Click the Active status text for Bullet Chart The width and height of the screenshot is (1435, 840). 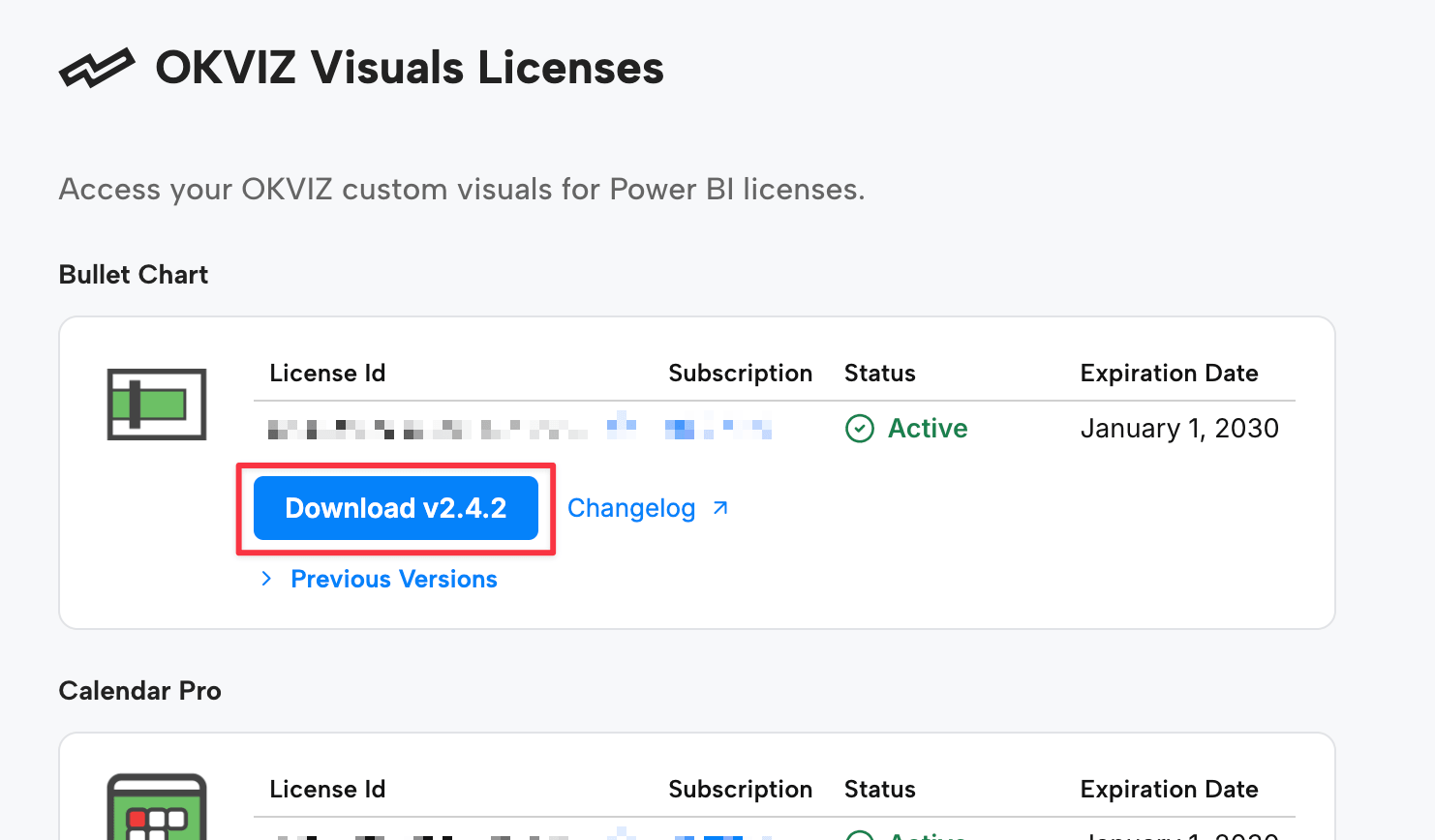928,428
